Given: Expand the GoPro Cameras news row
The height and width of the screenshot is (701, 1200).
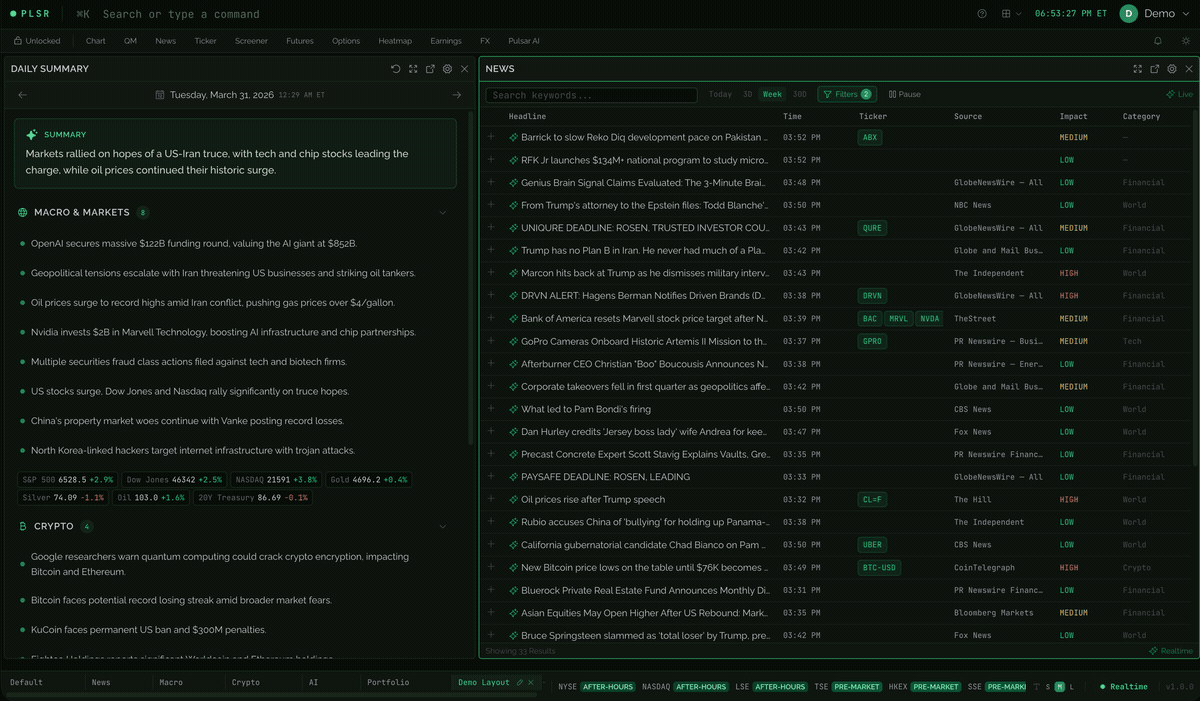Looking at the screenshot, I should point(491,341).
